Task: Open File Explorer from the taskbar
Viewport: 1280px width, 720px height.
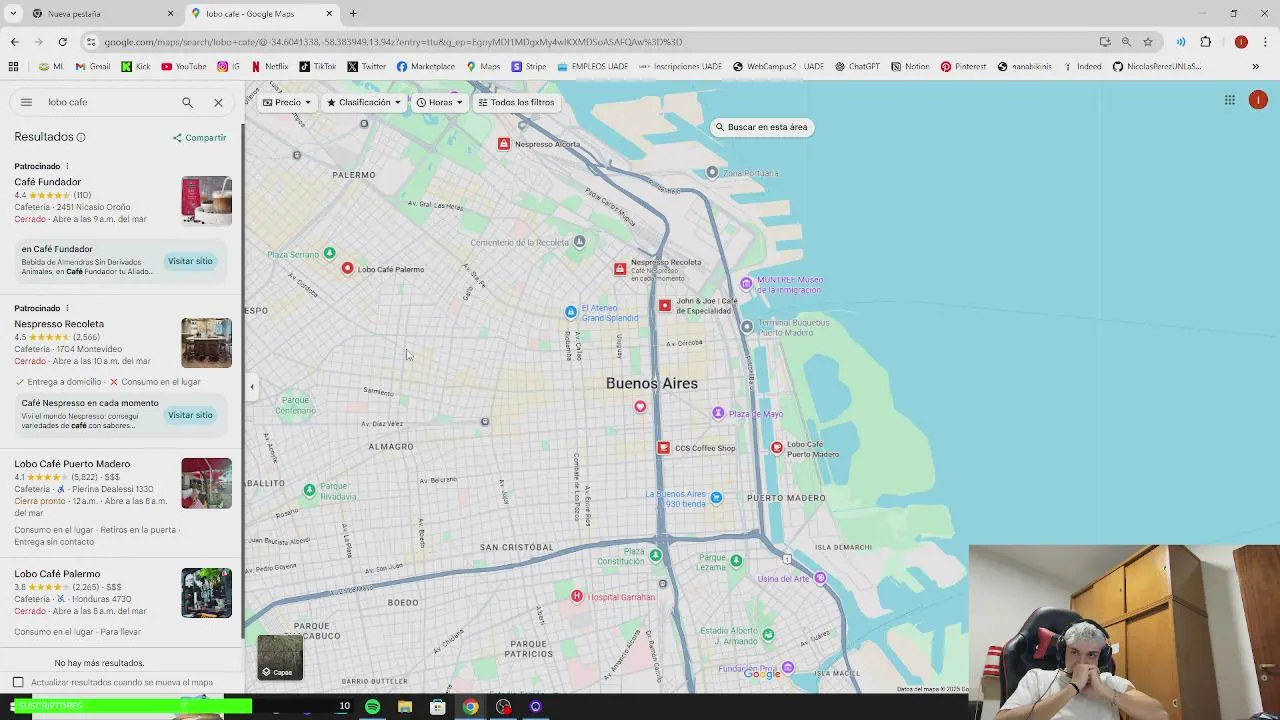Action: point(405,707)
